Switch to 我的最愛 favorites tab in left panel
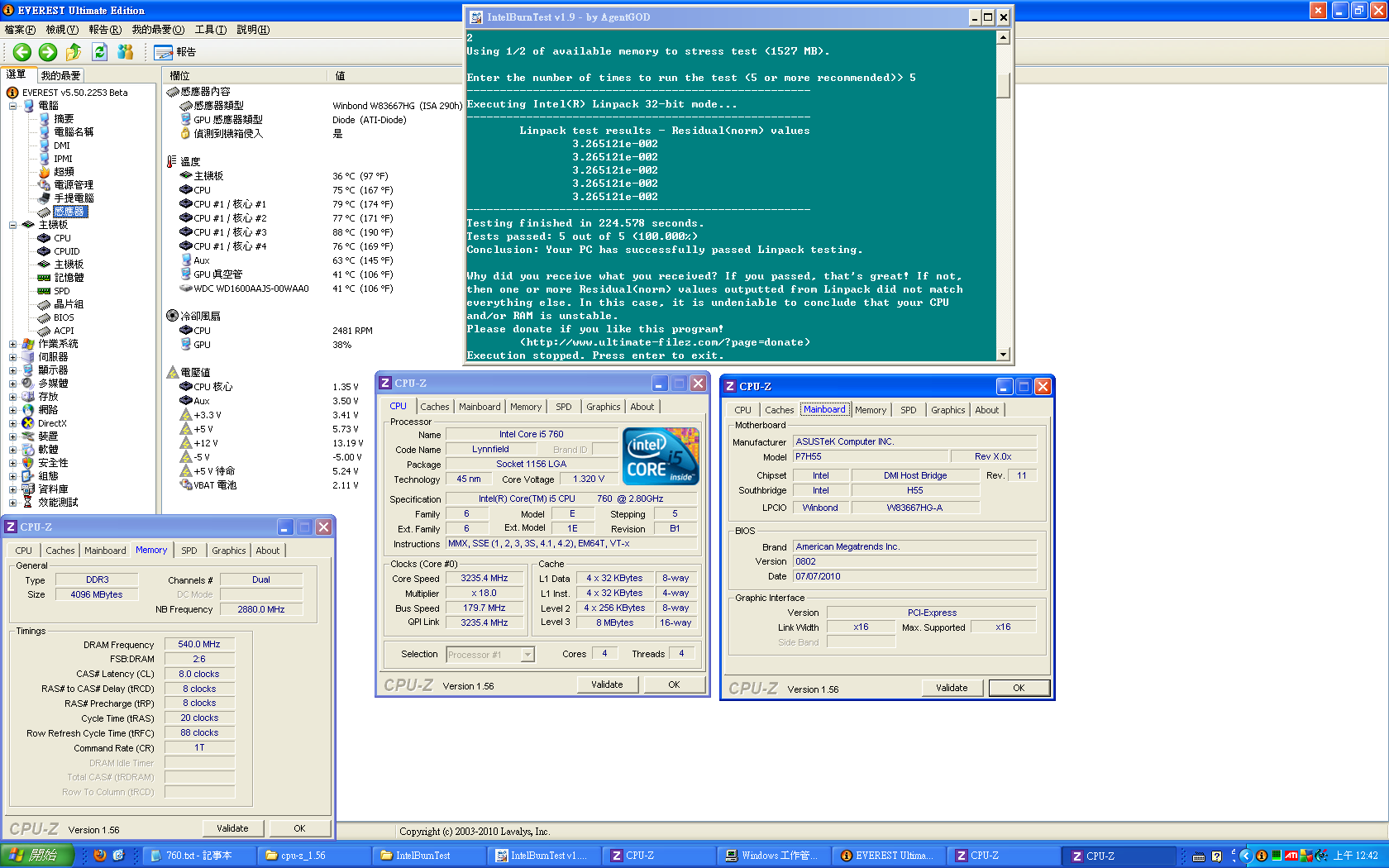This screenshot has height=868, width=1389. [x=60, y=75]
